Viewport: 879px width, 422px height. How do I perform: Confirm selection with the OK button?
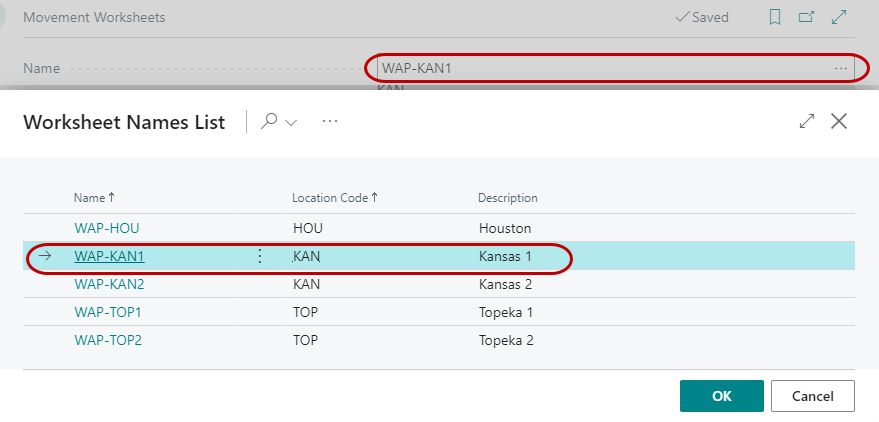point(721,396)
